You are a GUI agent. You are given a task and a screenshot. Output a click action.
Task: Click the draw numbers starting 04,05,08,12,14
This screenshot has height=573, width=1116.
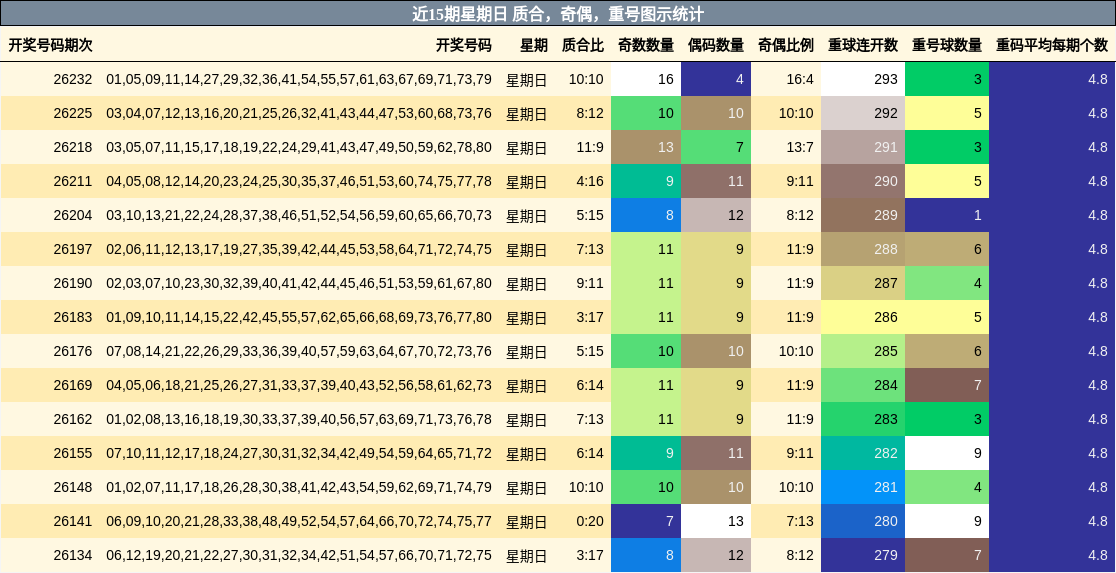click(x=299, y=182)
